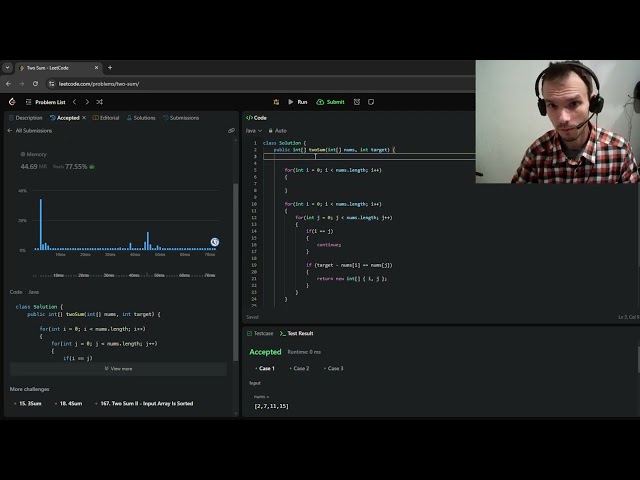Open a new browser tab
Image resolution: width=640 pixels, height=480 pixels.
[x=110, y=68]
